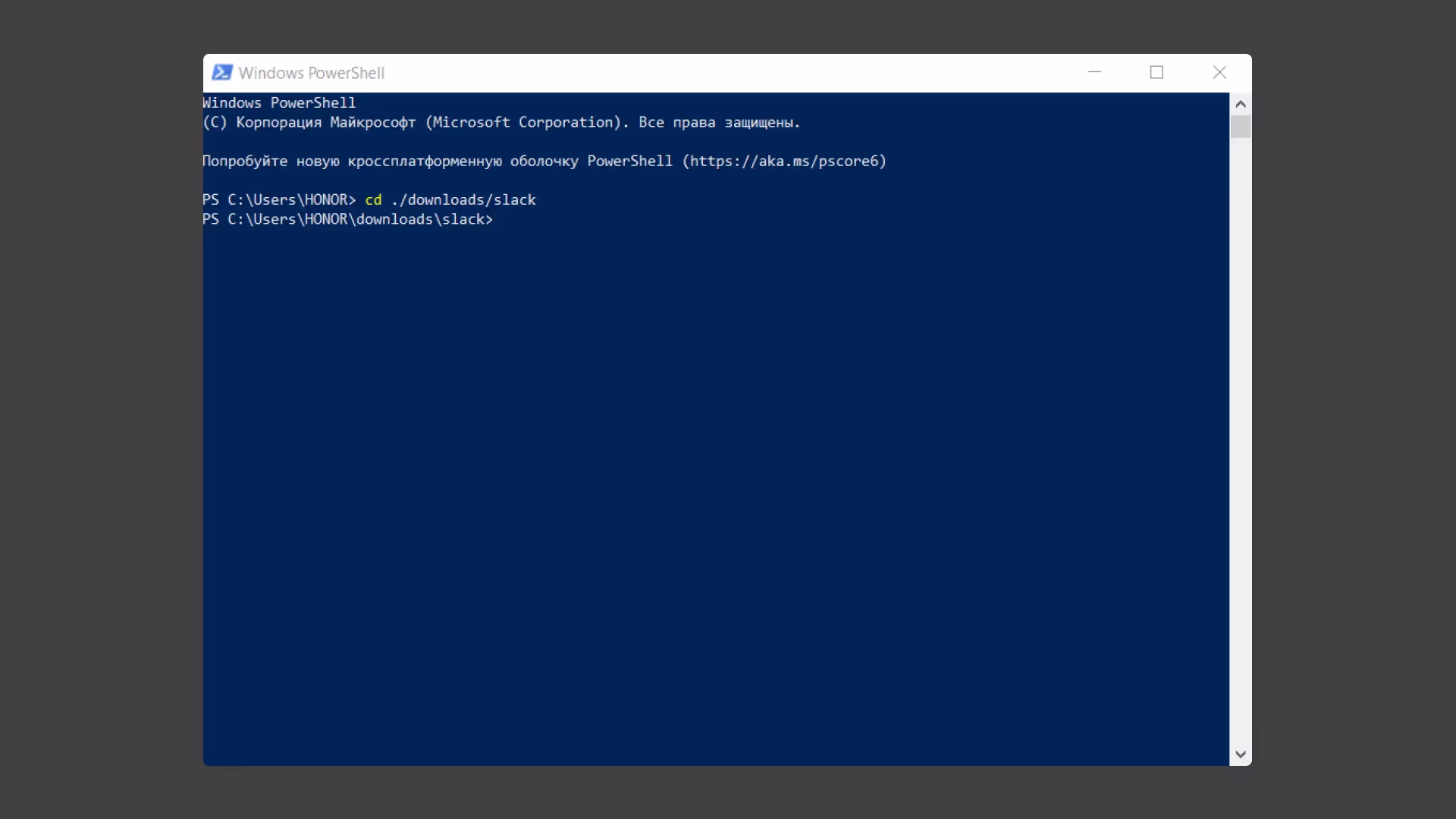The width and height of the screenshot is (1456, 819).
Task: Click the gray desktop background outside the window
Action: click(99, 409)
